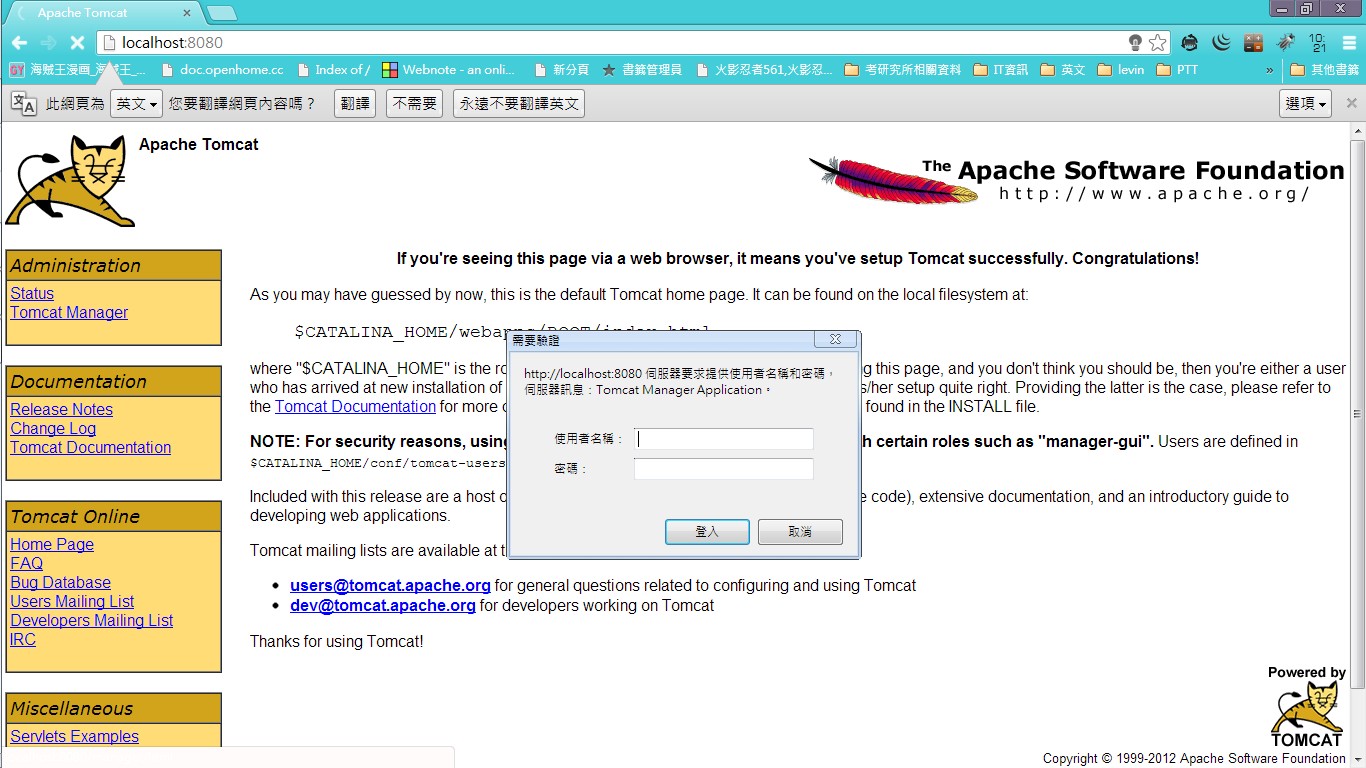Bookmark this page with the star icon
The width and height of the screenshot is (1366, 768).
point(1157,42)
